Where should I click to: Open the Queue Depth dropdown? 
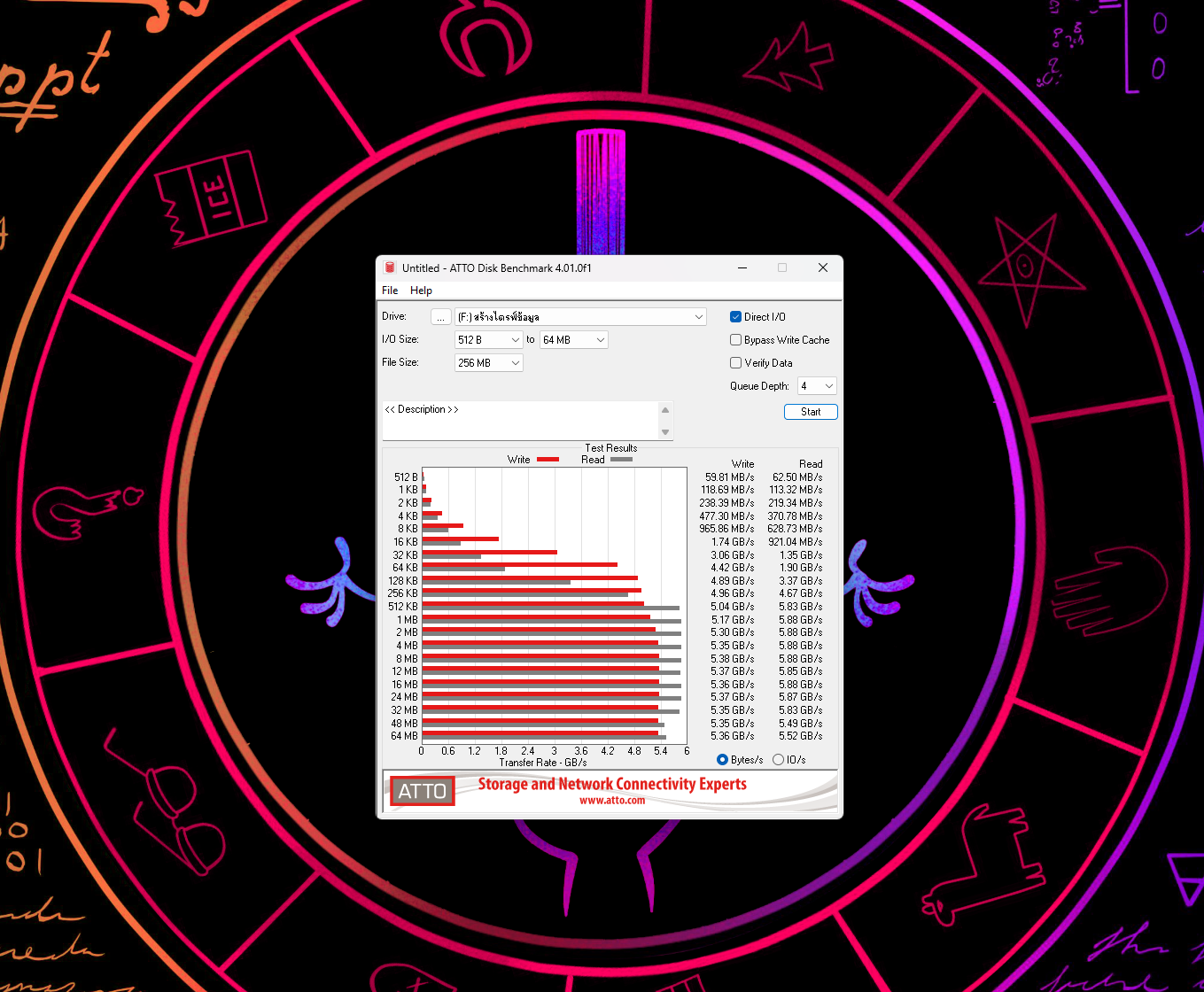click(817, 386)
